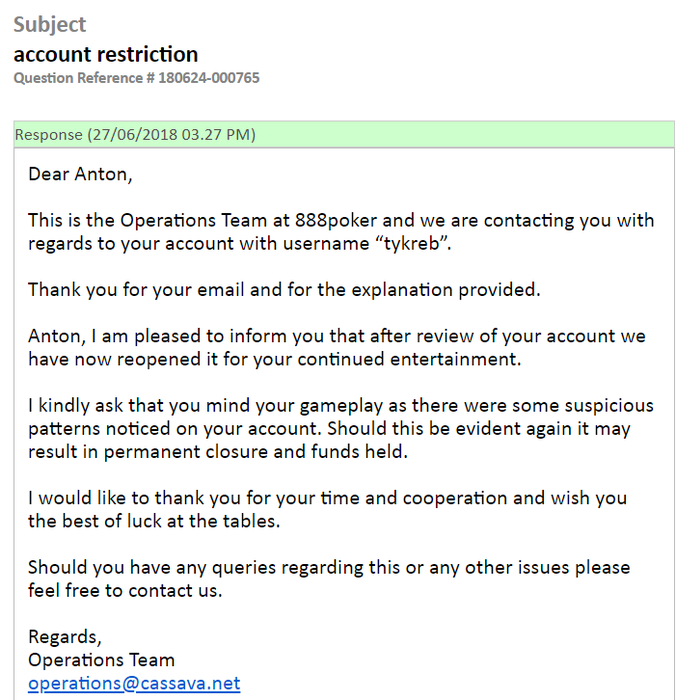Viewport: 676px width, 700px height.
Task: Click the 'suspicious patterns noticed' line
Action: [x=330, y=428]
